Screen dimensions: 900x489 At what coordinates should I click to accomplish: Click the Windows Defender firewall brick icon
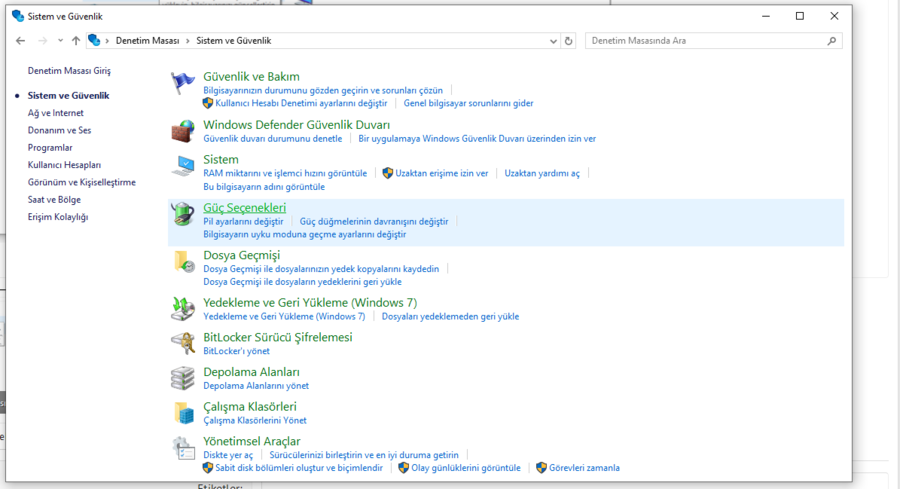pos(183,131)
